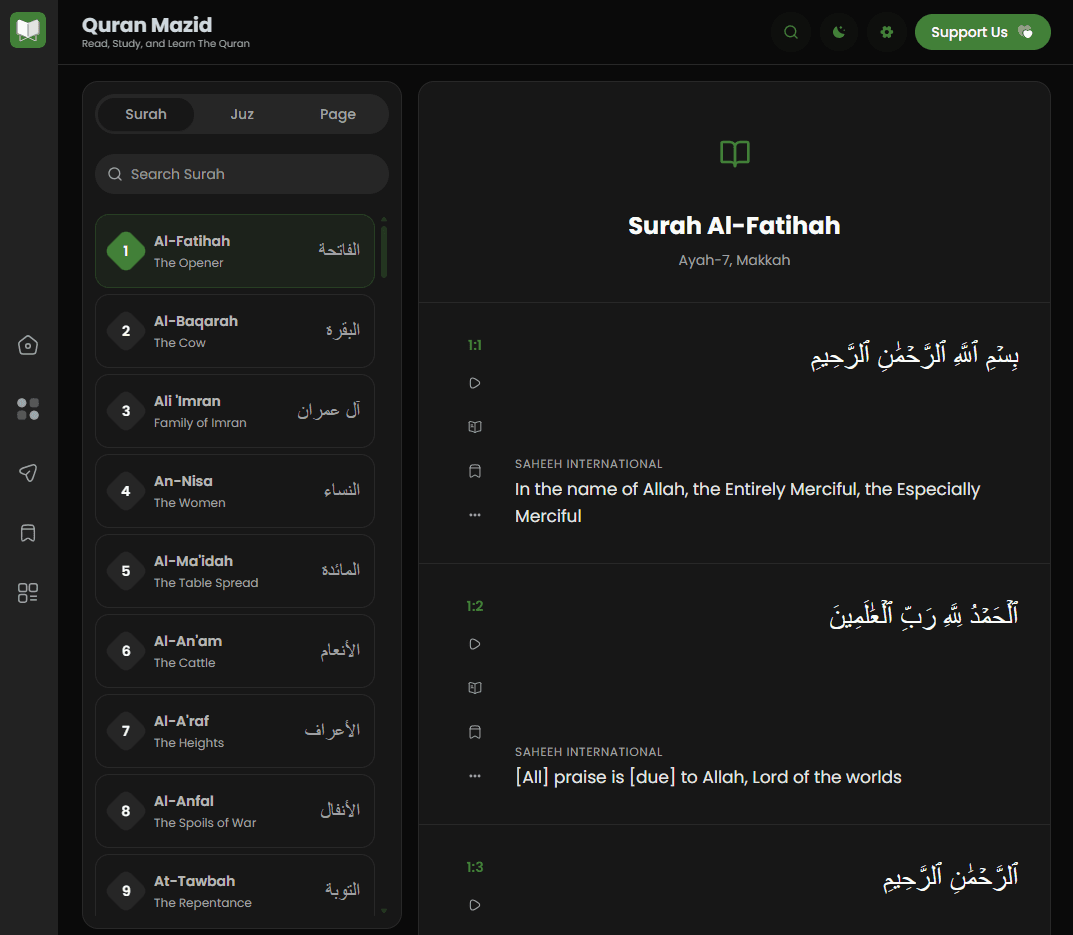Viewport: 1073px width, 935px height.
Task: Toggle dark mode with moon icon
Action: 839,32
